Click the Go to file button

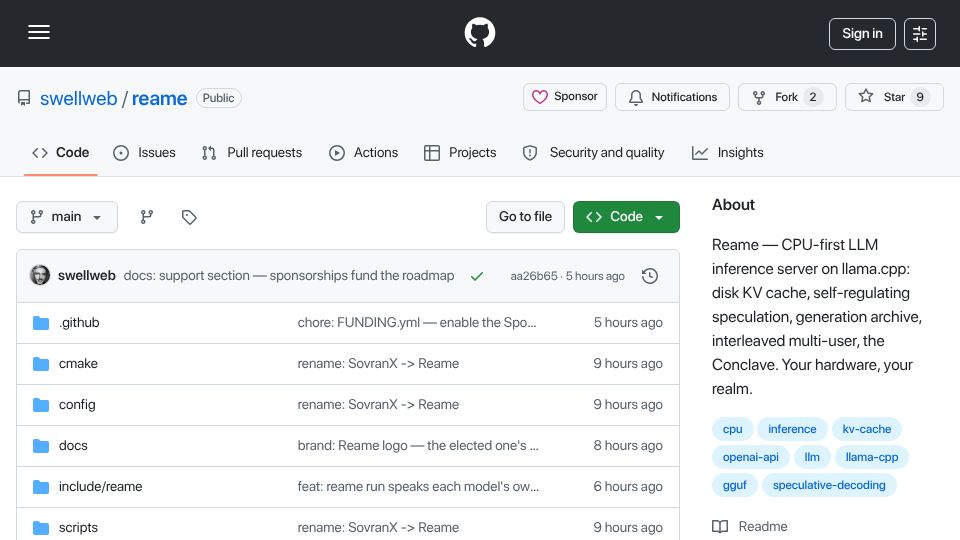coord(525,217)
